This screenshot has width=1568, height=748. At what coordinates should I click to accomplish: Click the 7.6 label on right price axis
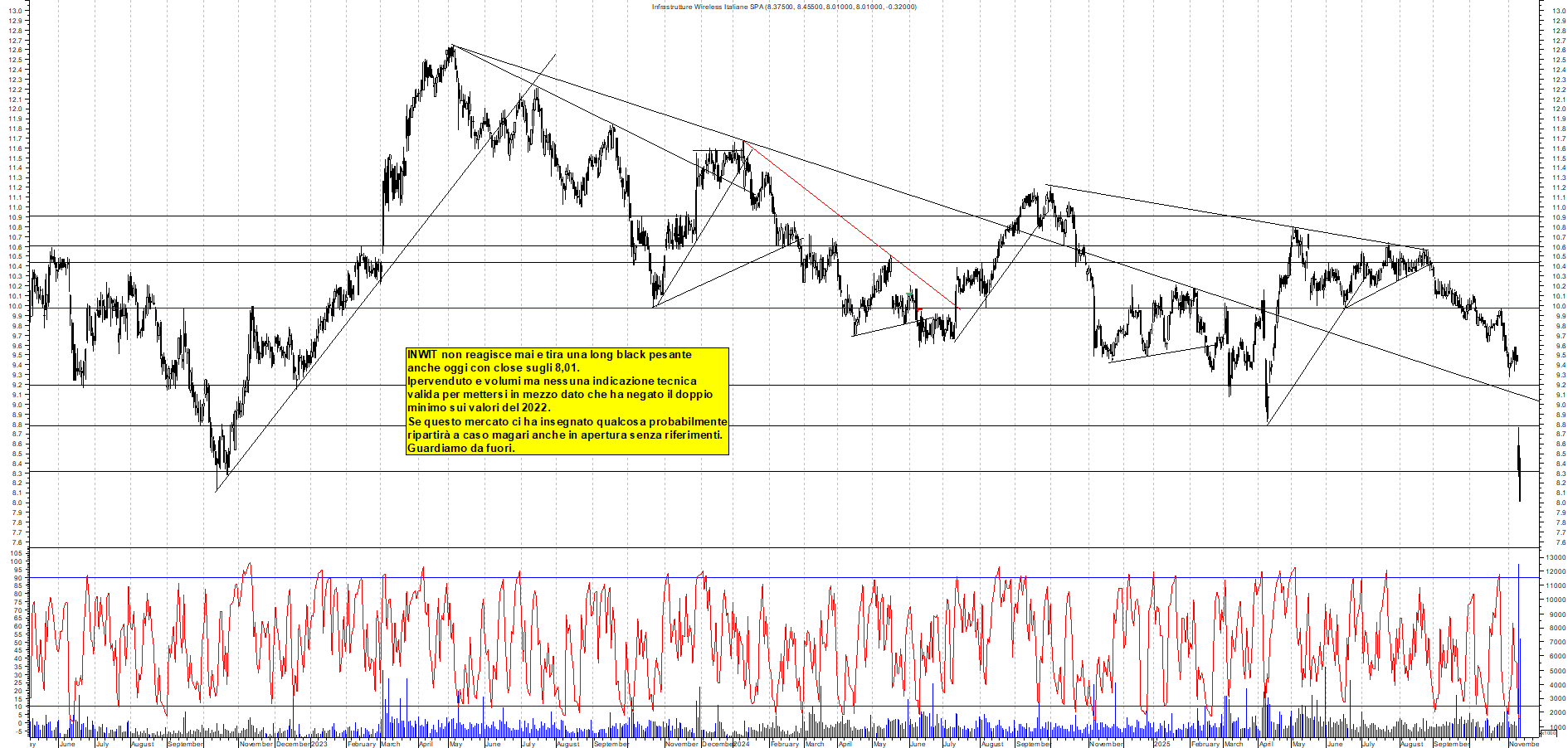click(1557, 542)
